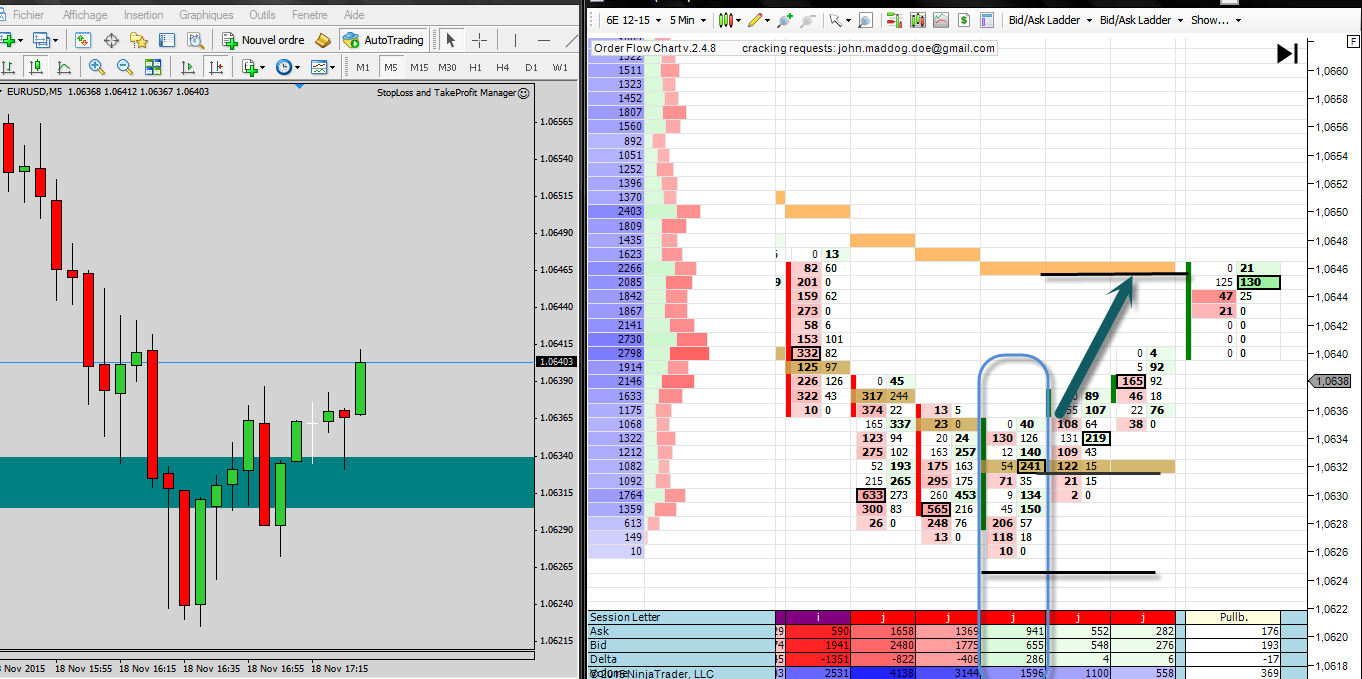Image resolution: width=1362 pixels, height=679 pixels.
Task: Open the Aide menu
Action: [354, 15]
